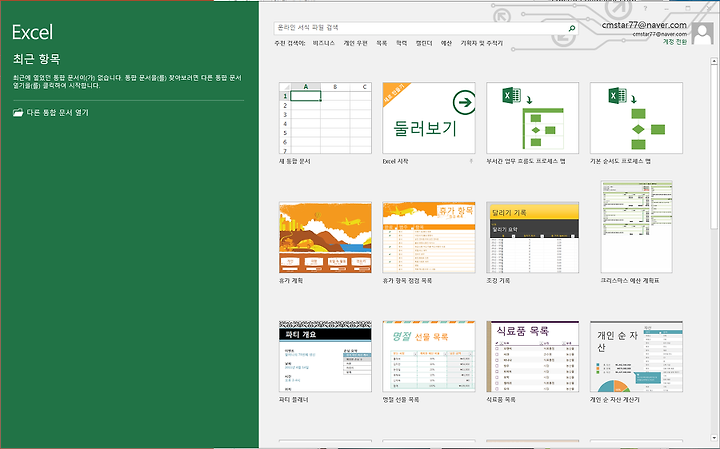The image size is (720, 449).
Task: Select the 캘린더 suggested search
Action: (x=424, y=43)
